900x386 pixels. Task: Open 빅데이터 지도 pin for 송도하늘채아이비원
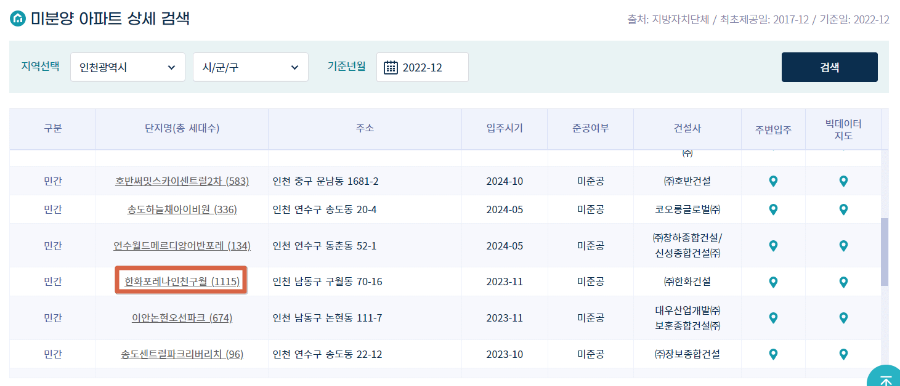[843, 209]
